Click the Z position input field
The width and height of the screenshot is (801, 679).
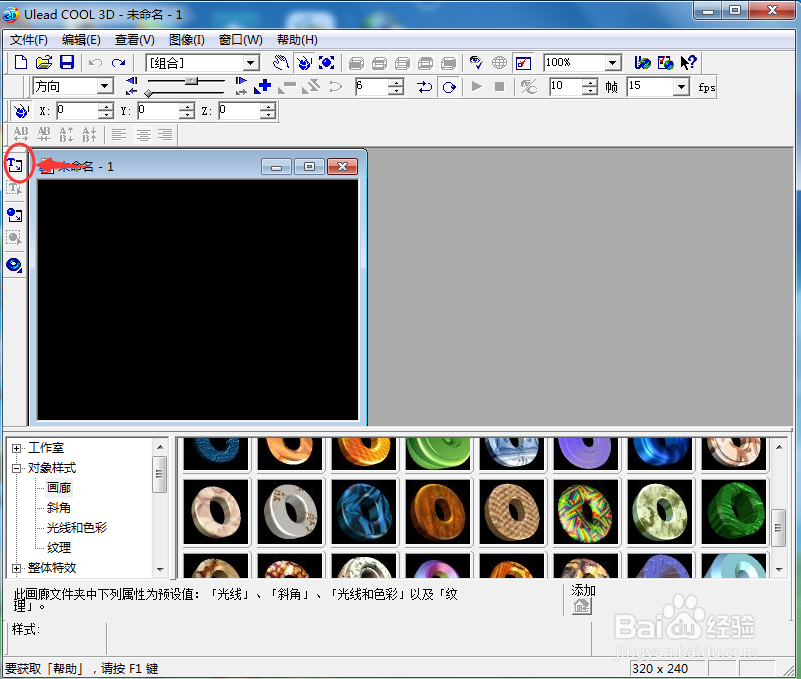pos(239,110)
